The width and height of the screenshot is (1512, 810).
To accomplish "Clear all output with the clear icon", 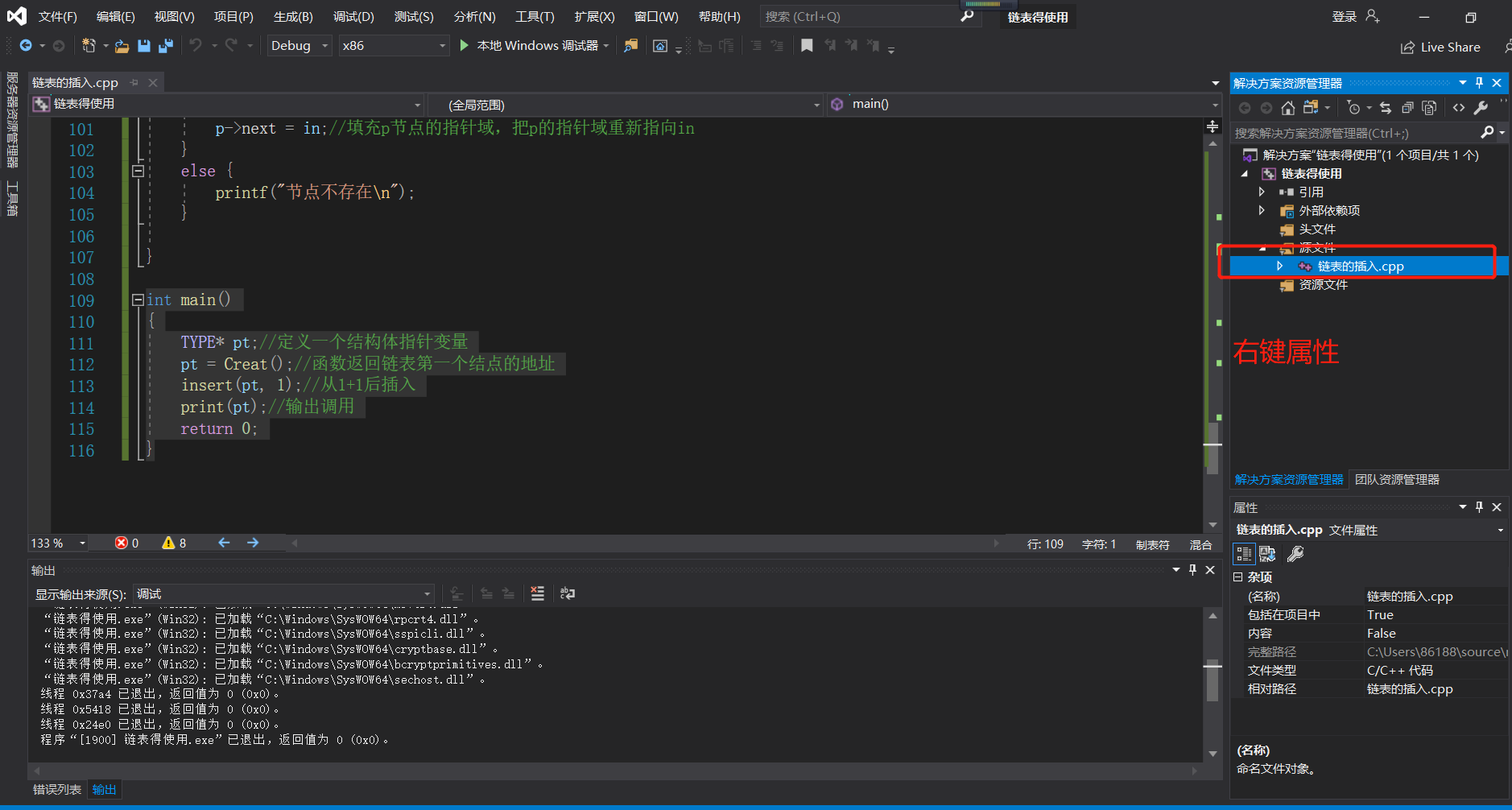I will (538, 593).
